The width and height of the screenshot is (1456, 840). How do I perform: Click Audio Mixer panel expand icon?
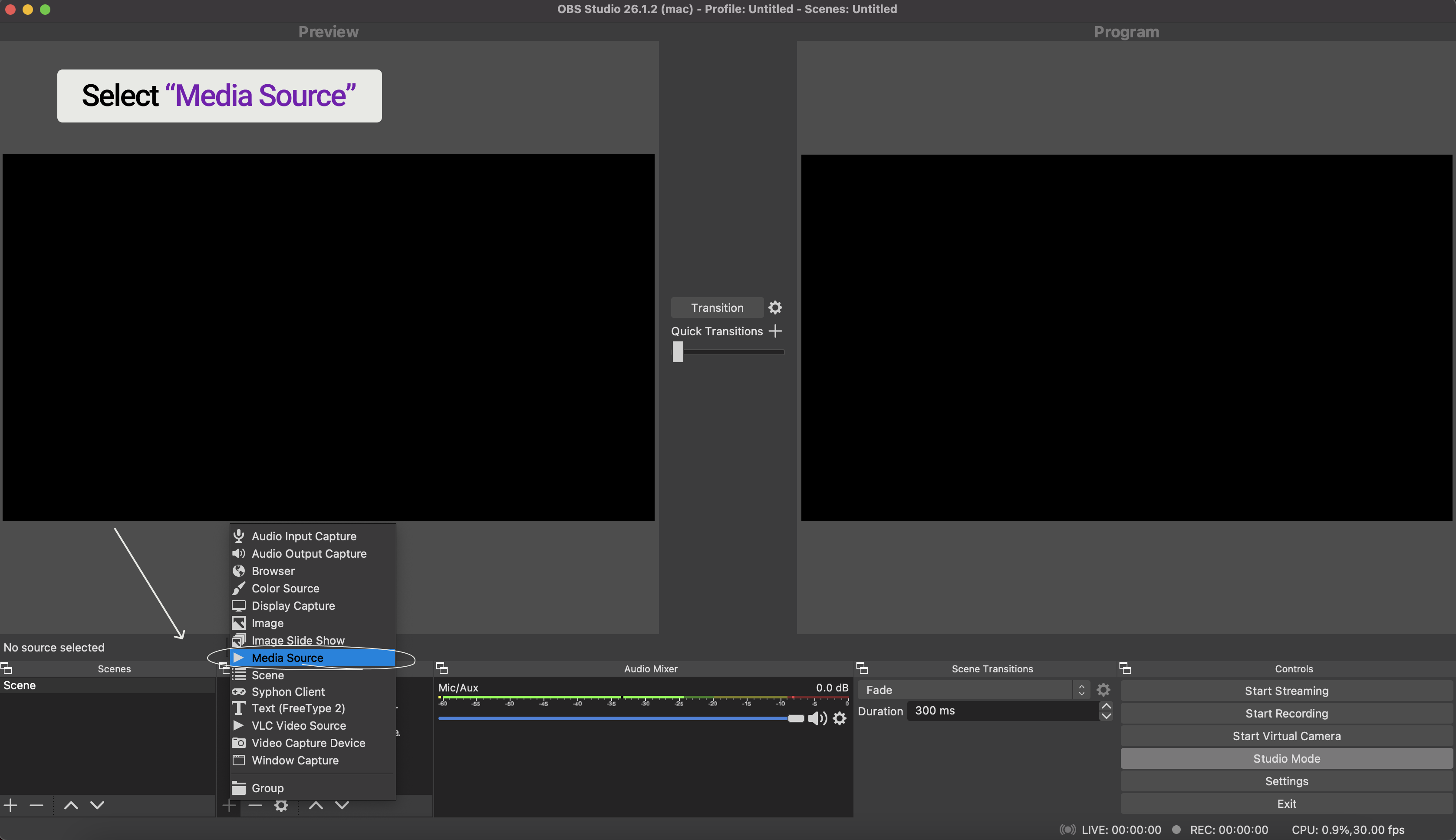pyautogui.click(x=442, y=668)
